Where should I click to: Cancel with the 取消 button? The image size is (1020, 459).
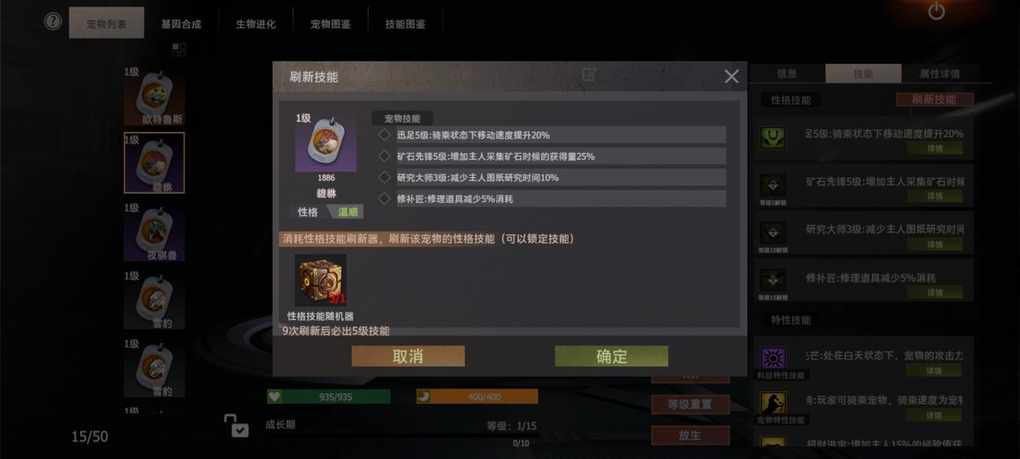point(408,356)
